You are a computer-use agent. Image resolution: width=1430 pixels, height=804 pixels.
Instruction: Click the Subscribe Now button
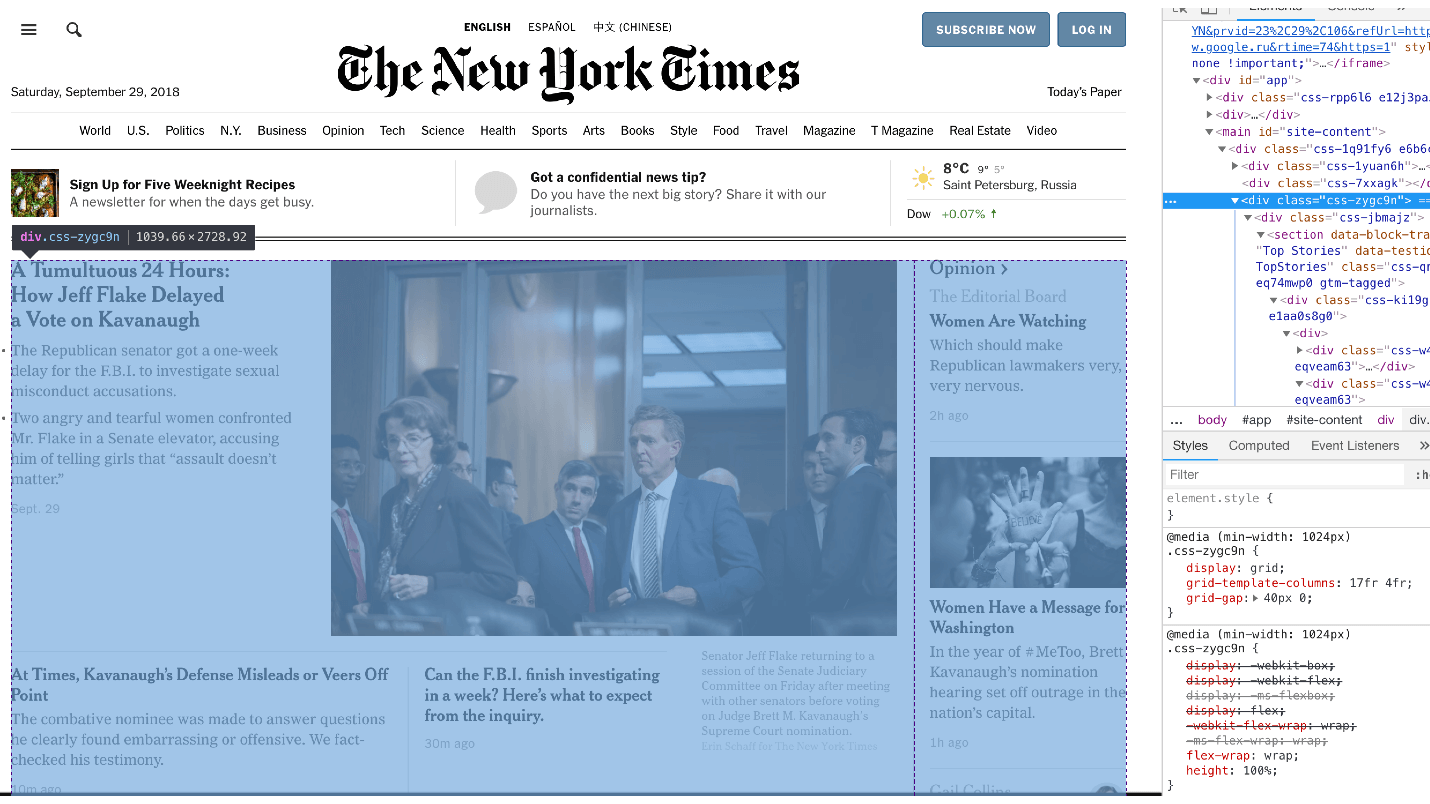tap(986, 30)
